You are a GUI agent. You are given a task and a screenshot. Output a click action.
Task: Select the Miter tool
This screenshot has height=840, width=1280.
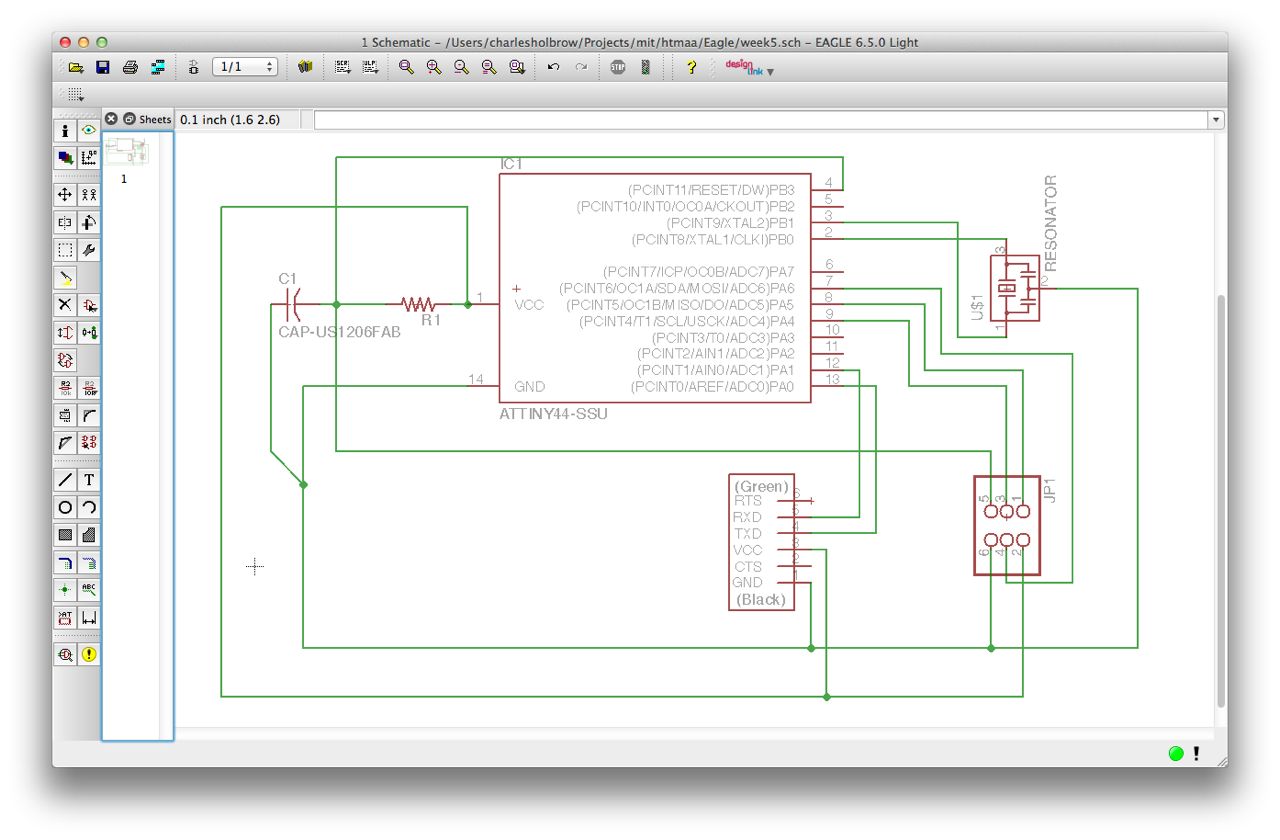point(89,414)
